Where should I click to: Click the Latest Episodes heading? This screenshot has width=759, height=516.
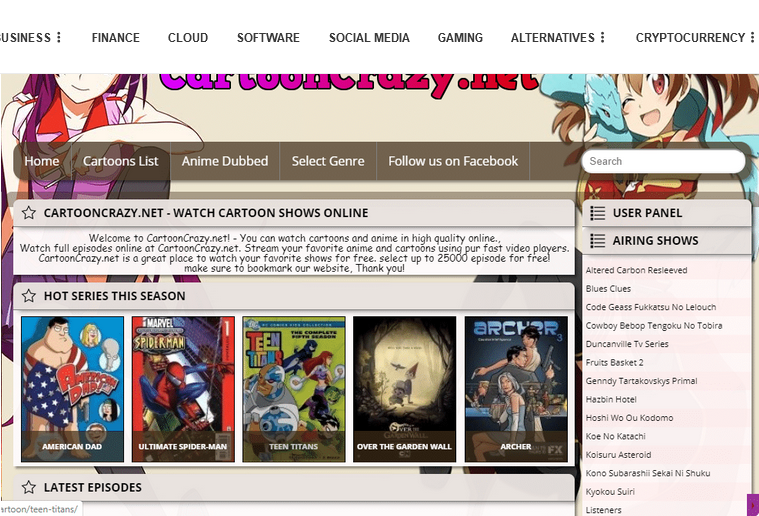tap(92, 487)
